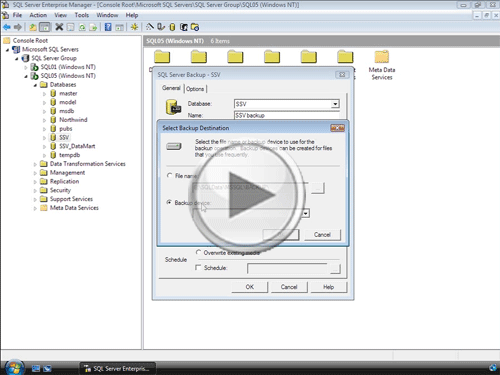Image resolution: width=500 pixels, height=375 pixels.
Task: Launch the Run a Wizard wand icon
Action: (150, 27)
